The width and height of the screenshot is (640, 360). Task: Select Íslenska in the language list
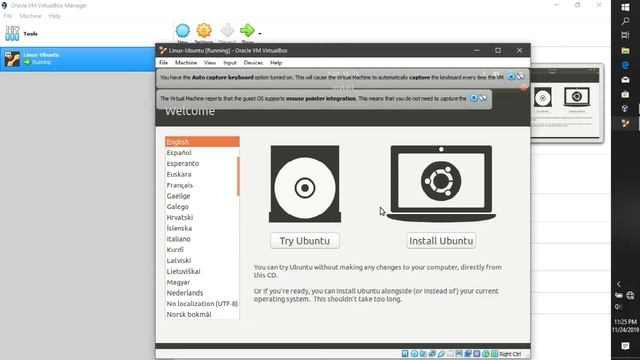pyautogui.click(x=201, y=228)
